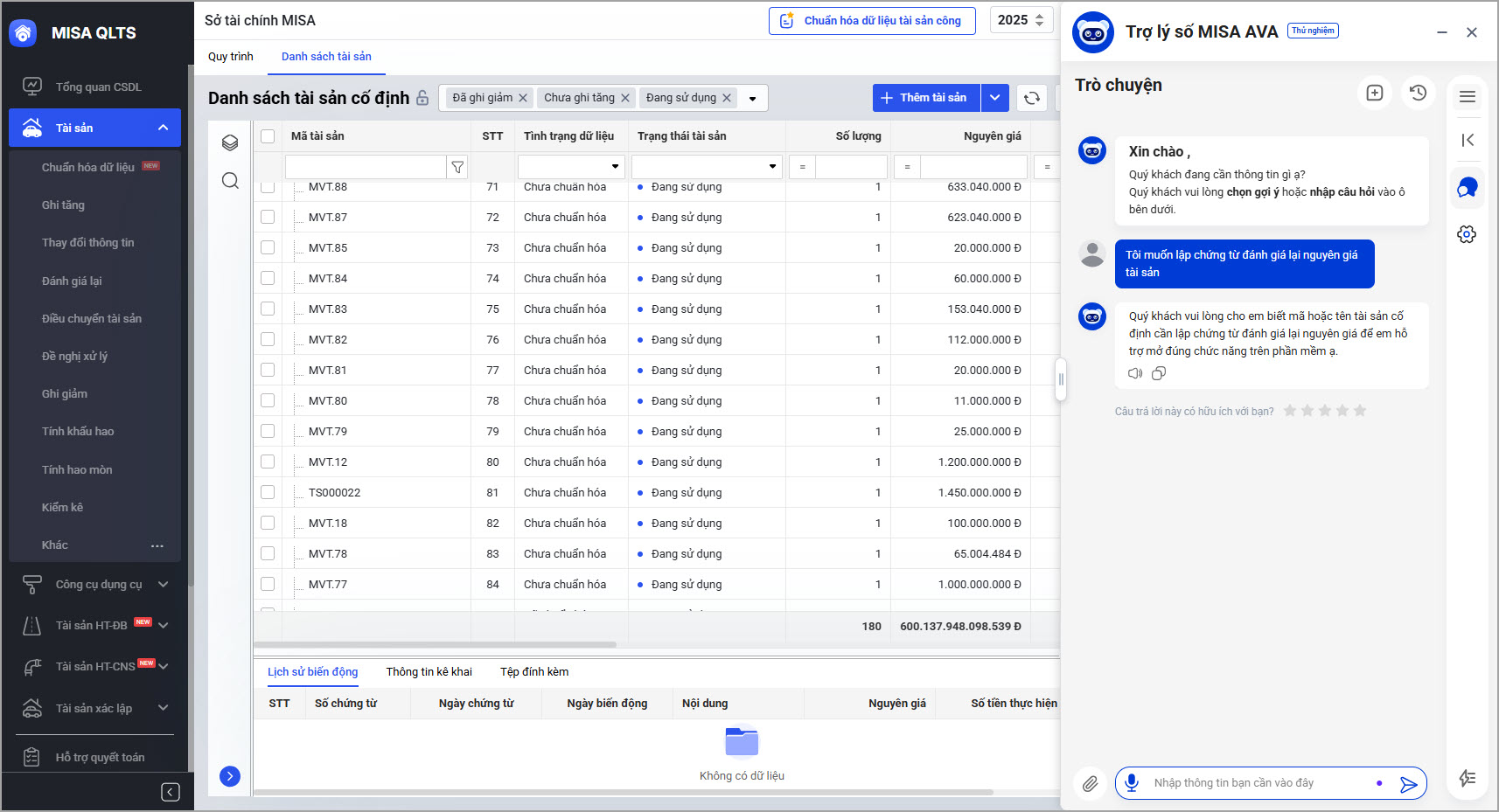The height and width of the screenshot is (812, 1499).
Task: Send the chat message
Action: [1408, 784]
